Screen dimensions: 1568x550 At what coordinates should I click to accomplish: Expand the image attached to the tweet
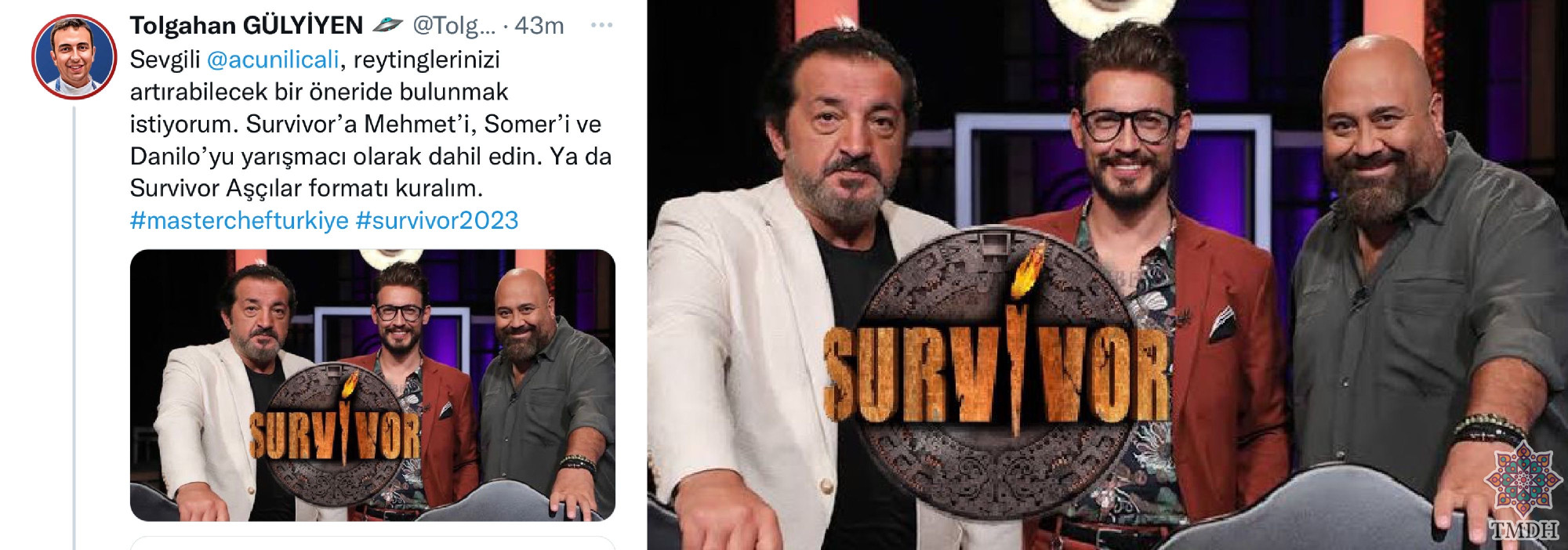372,385
